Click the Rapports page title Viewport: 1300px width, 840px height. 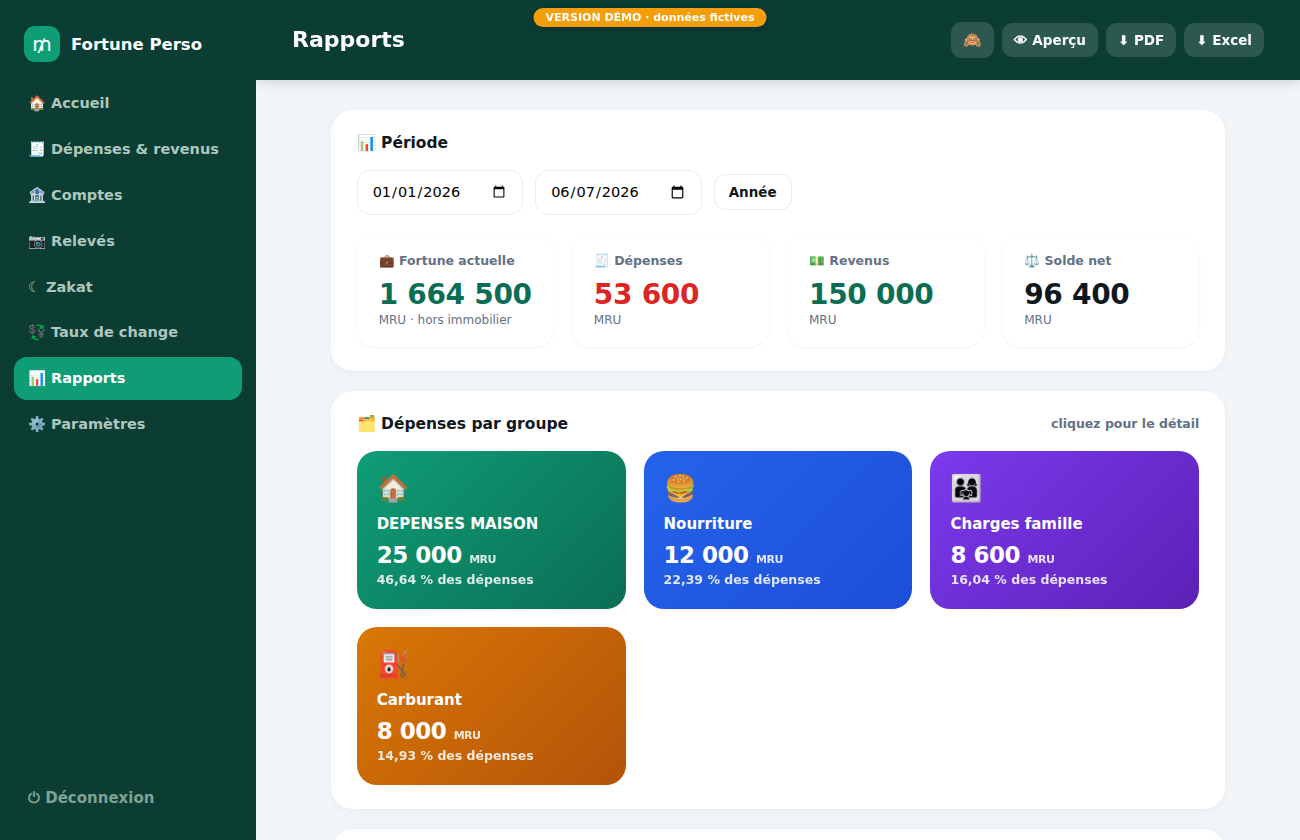point(348,40)
